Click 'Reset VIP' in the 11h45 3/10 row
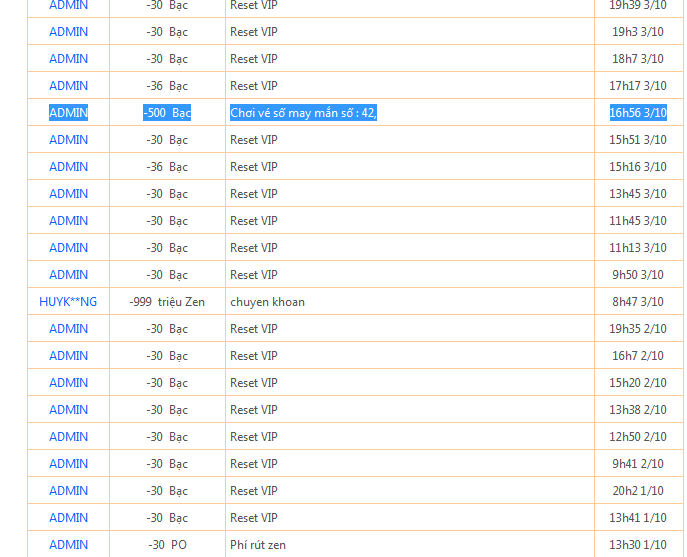This screenshot has width=687, height=557. 254,221
